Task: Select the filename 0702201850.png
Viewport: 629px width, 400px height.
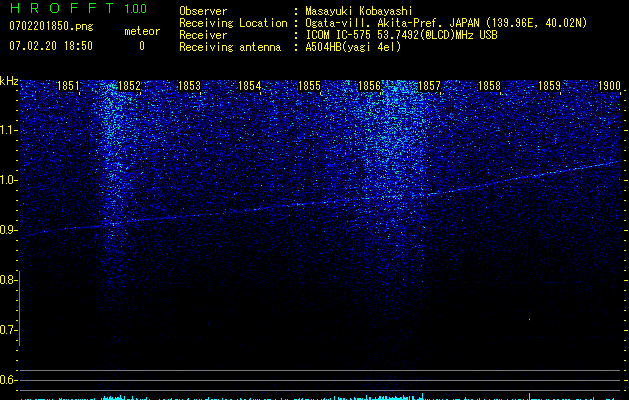Action: 51,26
